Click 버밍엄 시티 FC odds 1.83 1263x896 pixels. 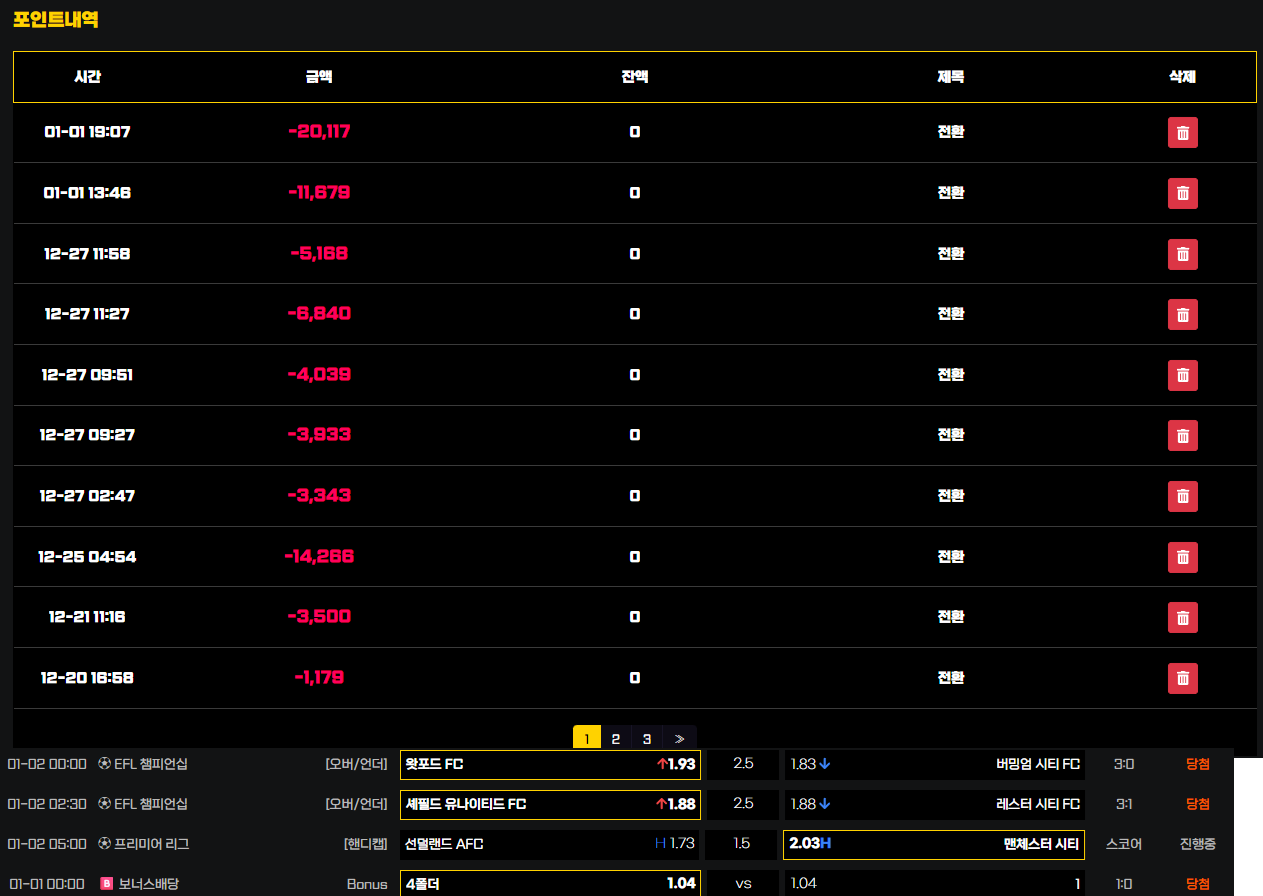(934, 765)
